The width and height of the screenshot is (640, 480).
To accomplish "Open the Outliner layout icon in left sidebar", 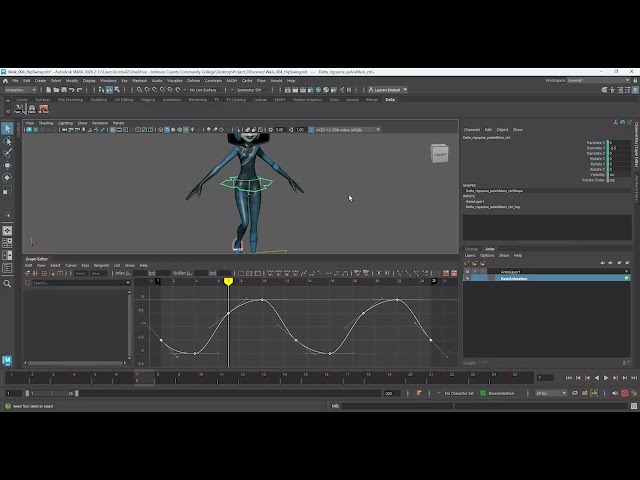I will click(x=7, y=268).
